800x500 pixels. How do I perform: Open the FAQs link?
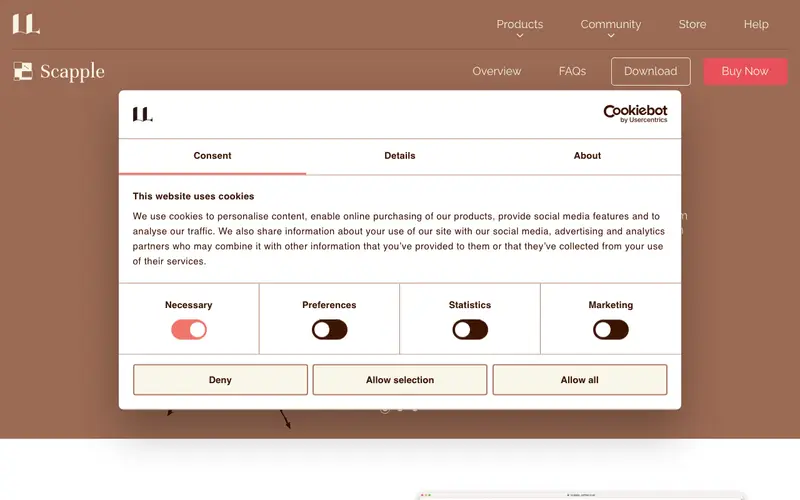[572, 71]
